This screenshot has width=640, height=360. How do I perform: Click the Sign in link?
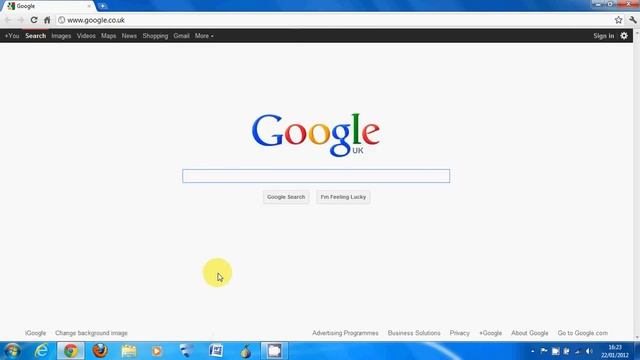604,36
